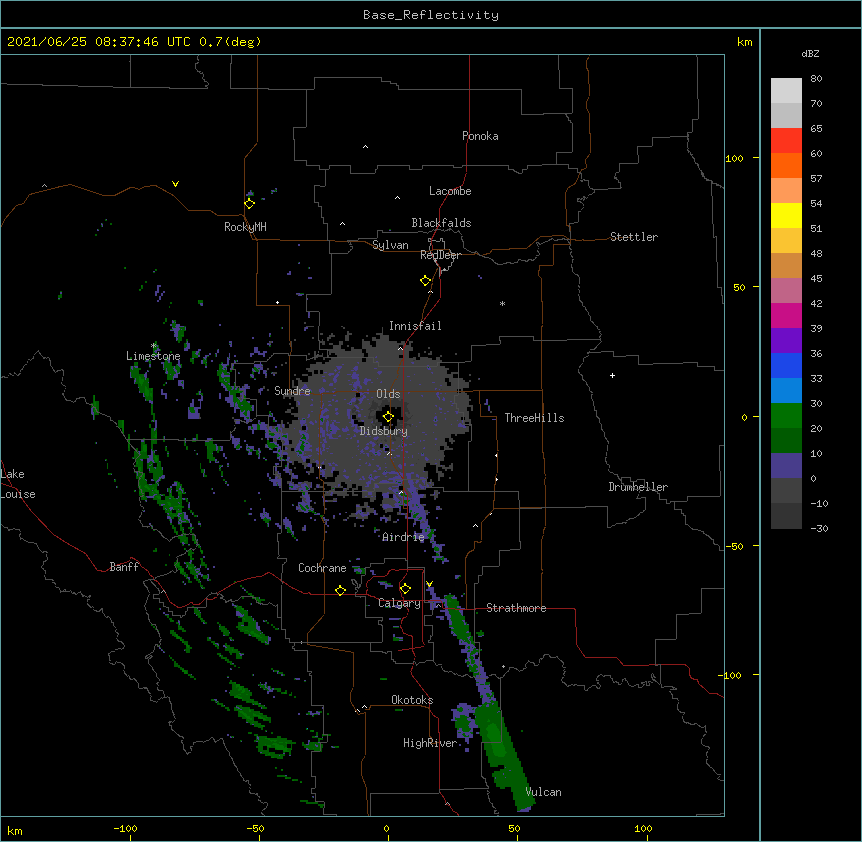Pick the slate purple 0-10 dBZ swatch
Image resolution: width=862 pixels, height=842 pixels.
[x=786, y=466]
